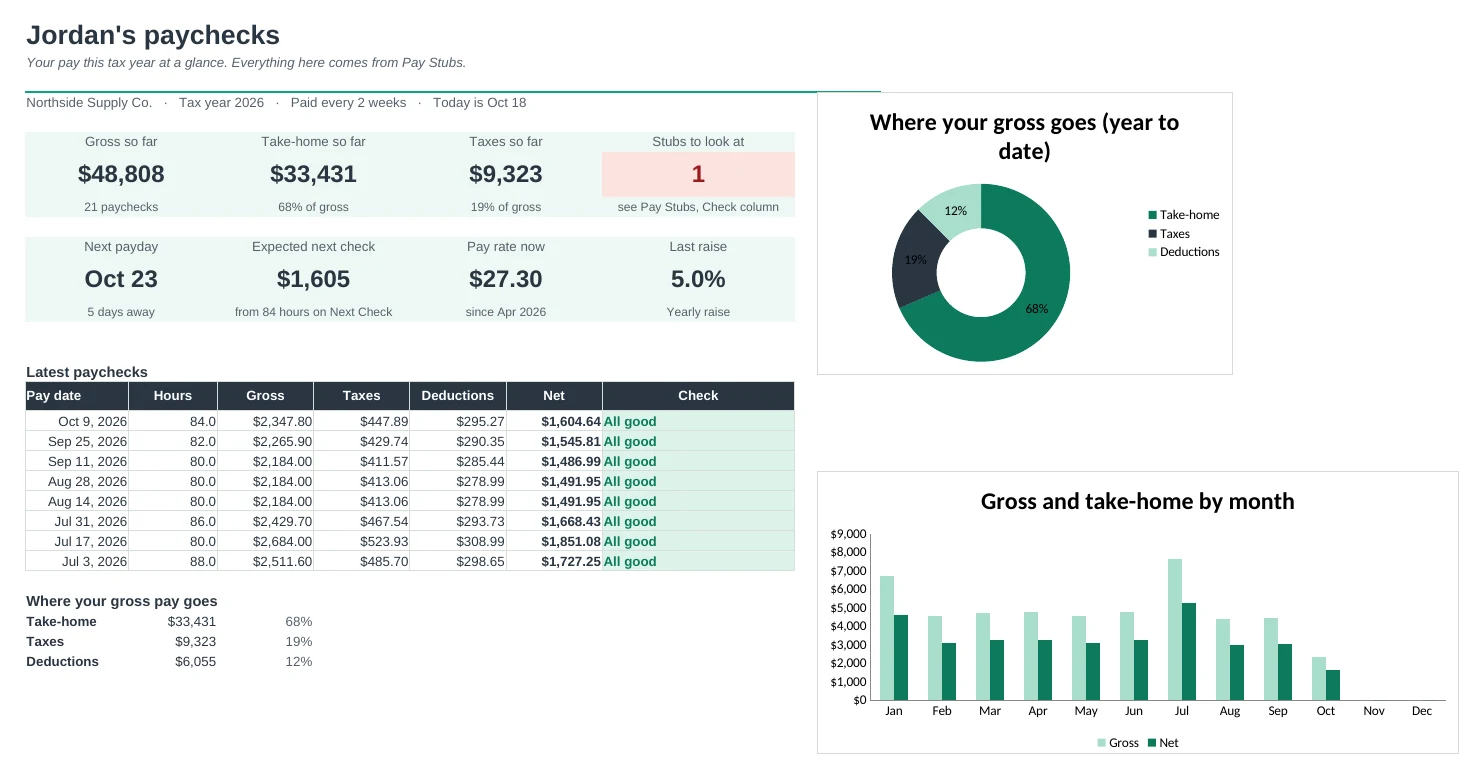
Task: Select the large $33,431 take-home so far figure
Action: click(313, 174)
